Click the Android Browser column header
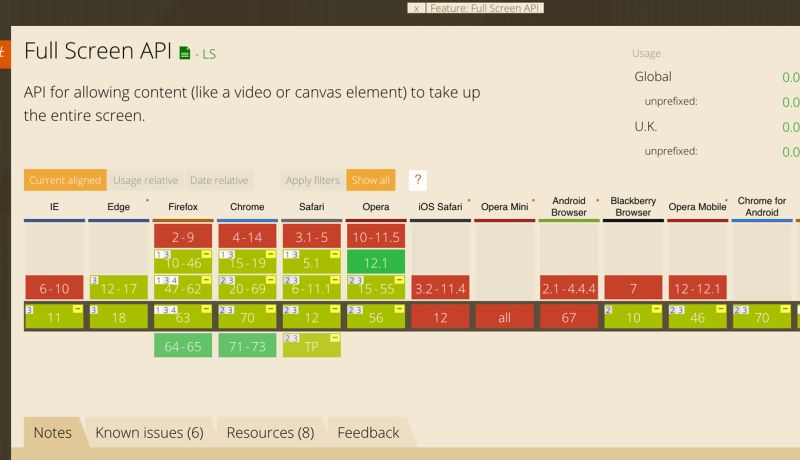The image size is (800, 460). (568, 207)
